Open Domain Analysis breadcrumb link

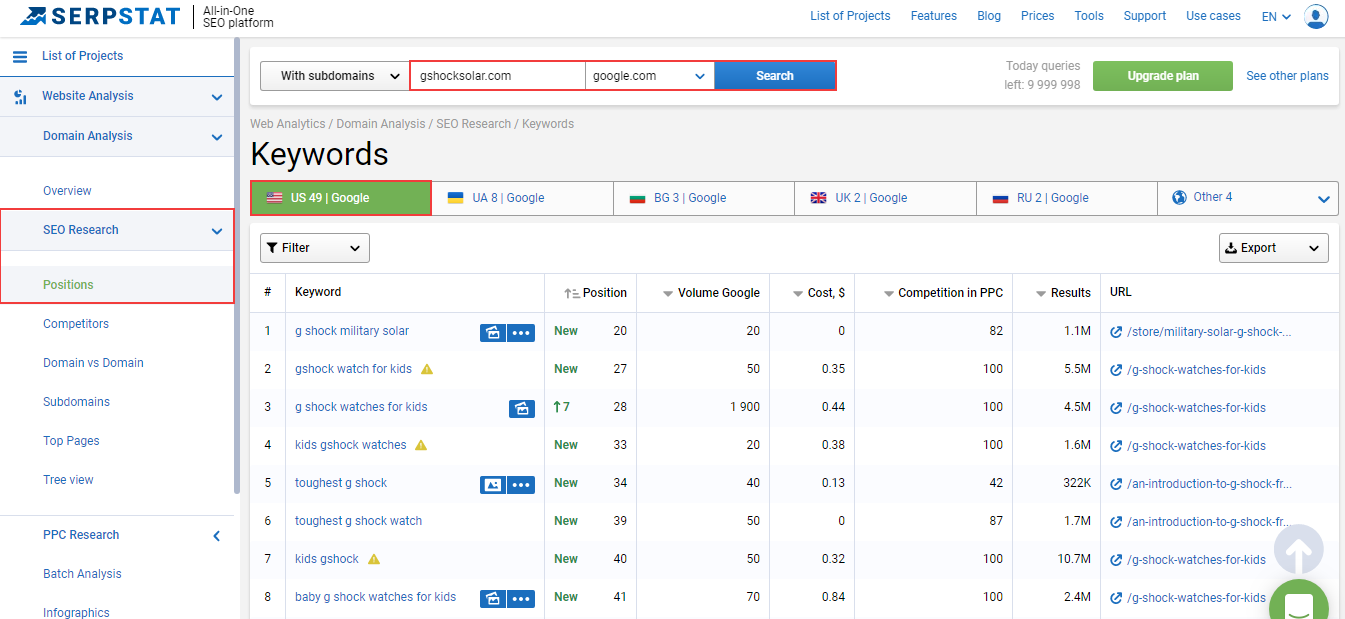pyautogui.click(x=381, y=124)
